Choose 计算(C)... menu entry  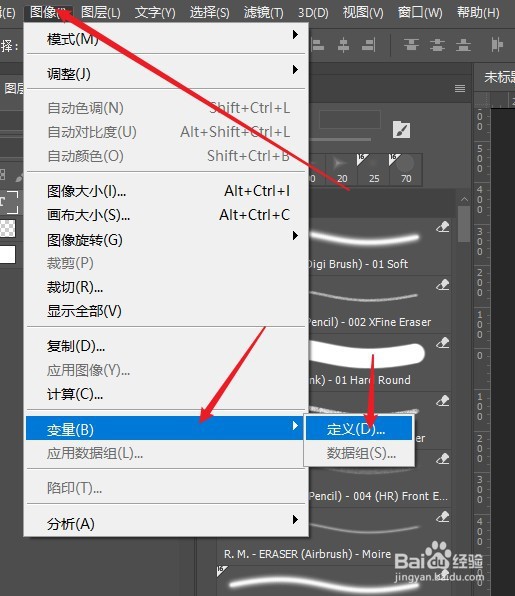click(x=167, y=394)
